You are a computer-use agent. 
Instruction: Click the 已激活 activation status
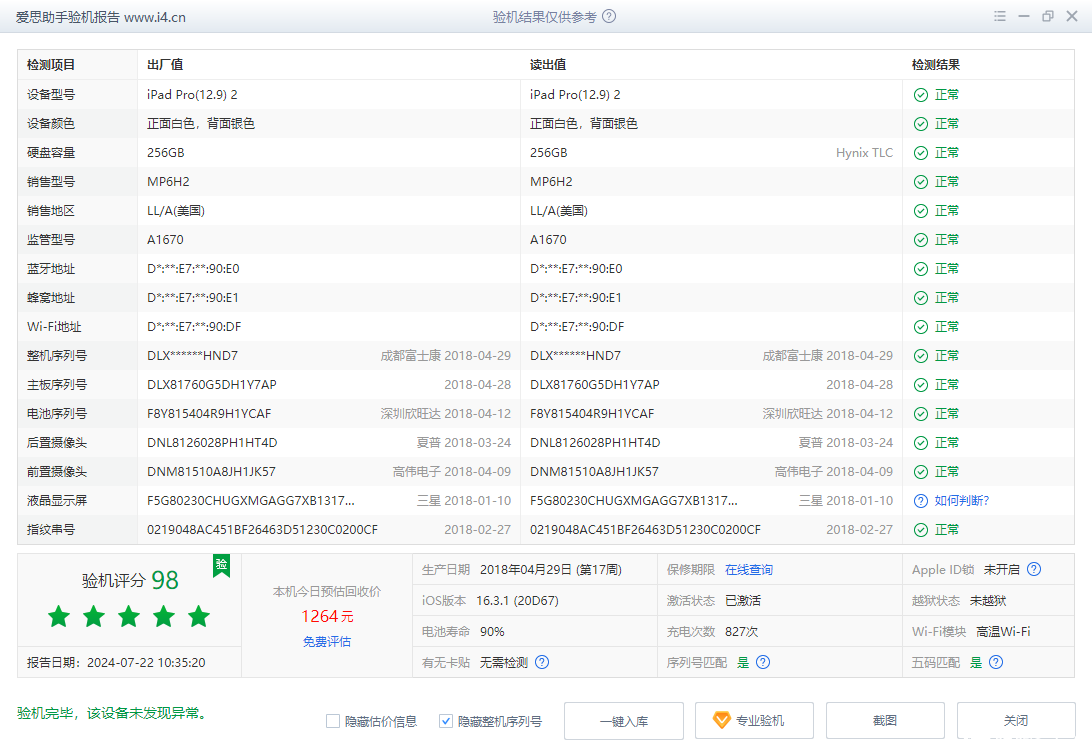pos(742,600)
